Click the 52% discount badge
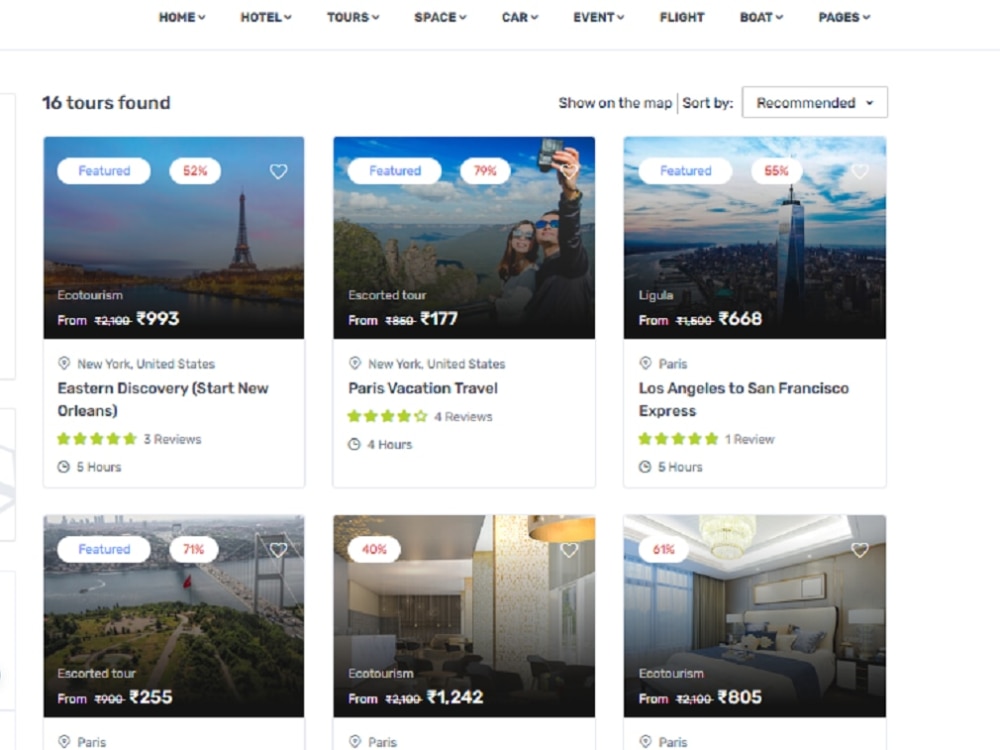Image resolution: width=1000 pixels, height=750 pixels. pyautogui.click(x=195, y=171)
